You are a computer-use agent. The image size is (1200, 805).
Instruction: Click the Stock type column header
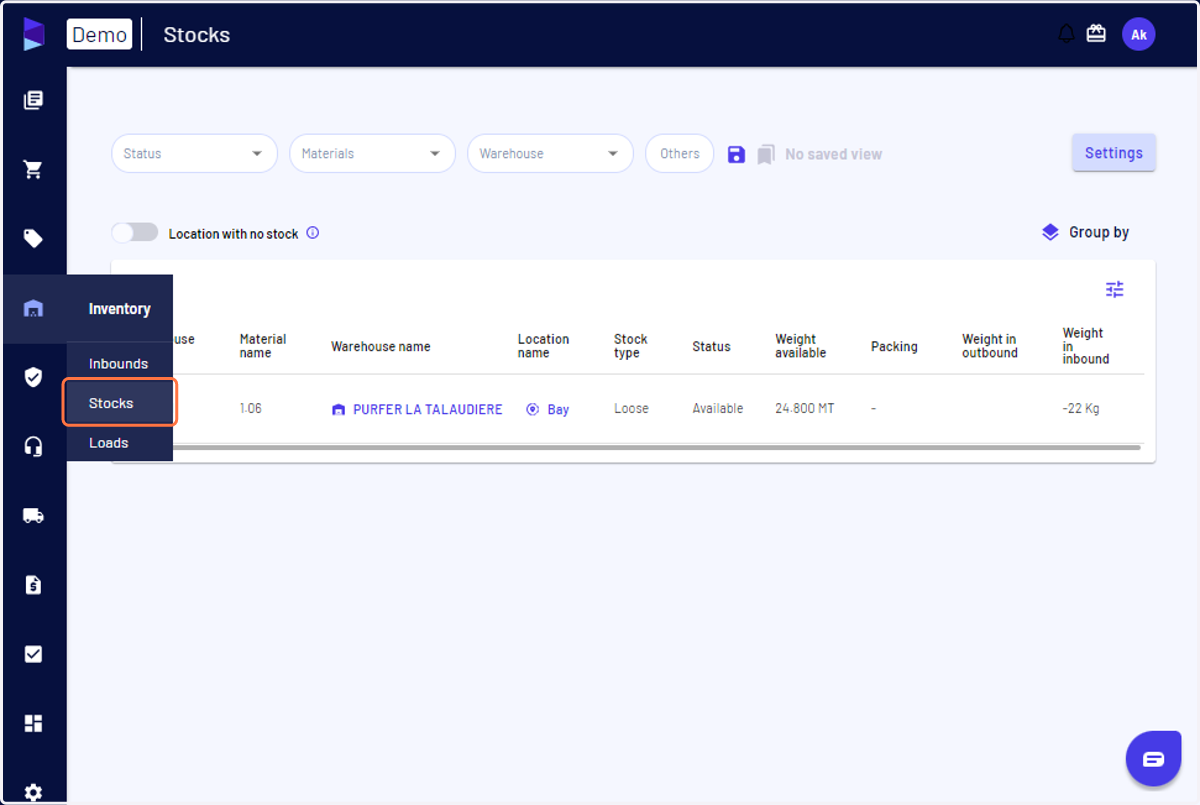coord(630,346)
